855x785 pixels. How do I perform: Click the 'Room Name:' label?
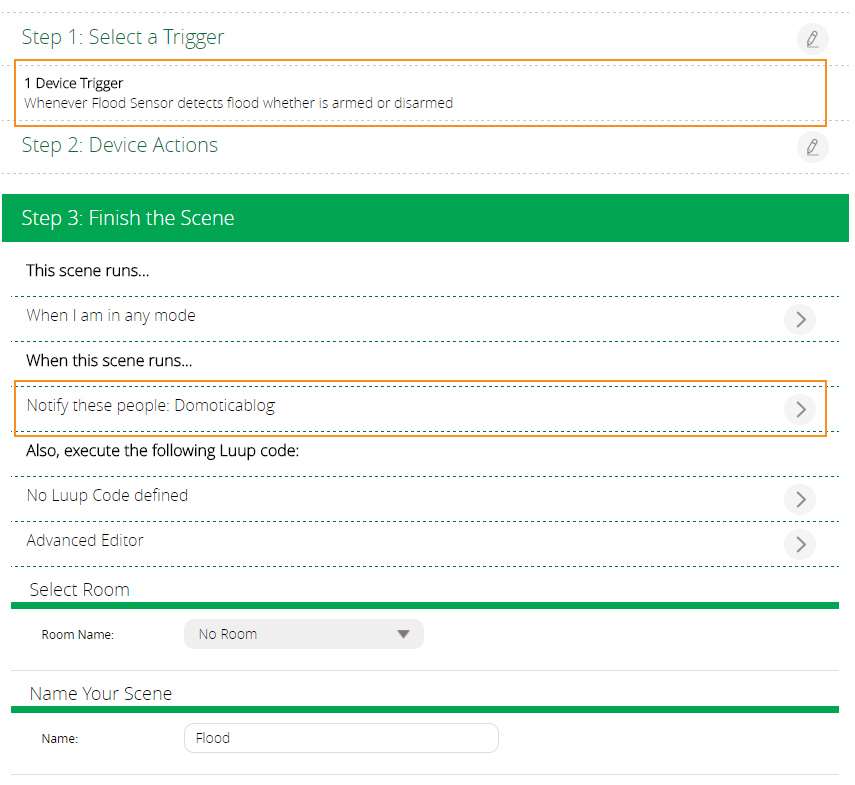(78, 635)
